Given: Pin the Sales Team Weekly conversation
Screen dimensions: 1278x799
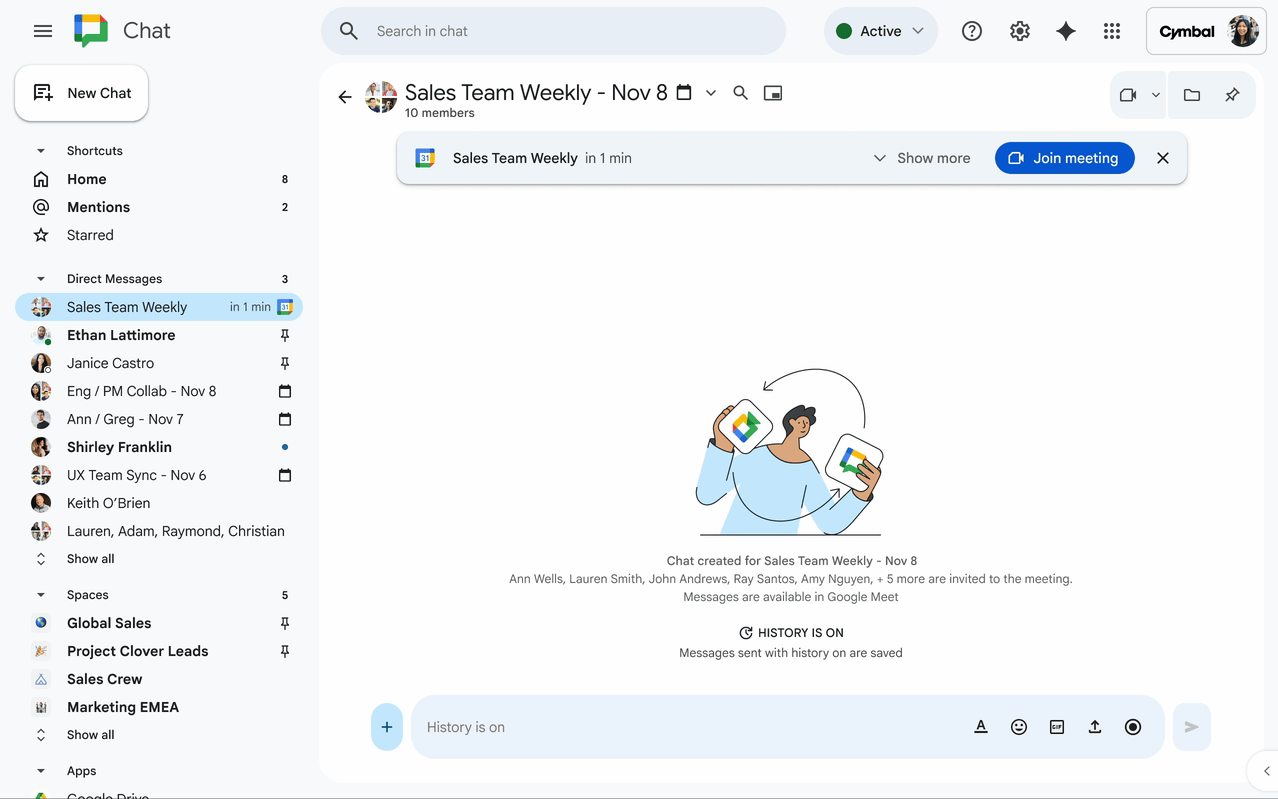Looking at the screenshot, I should (x=1232, y=94).
